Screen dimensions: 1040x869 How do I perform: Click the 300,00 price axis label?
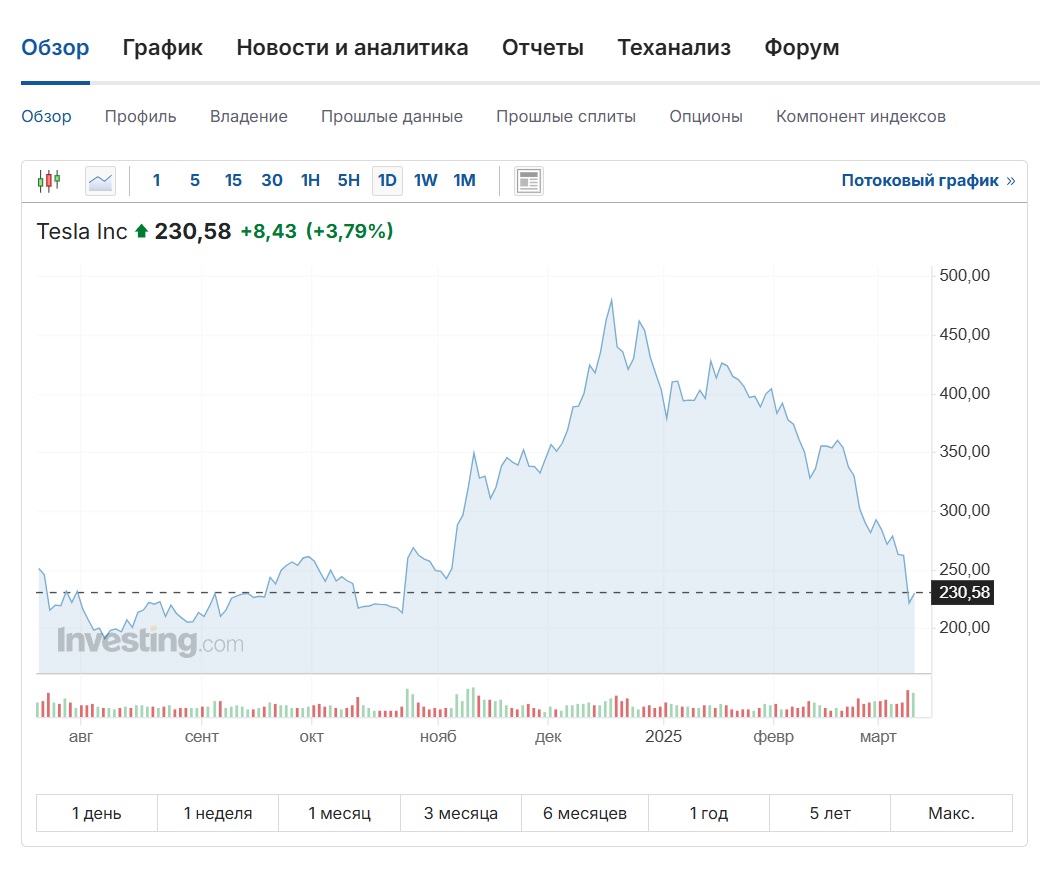[x=964, y=511]
